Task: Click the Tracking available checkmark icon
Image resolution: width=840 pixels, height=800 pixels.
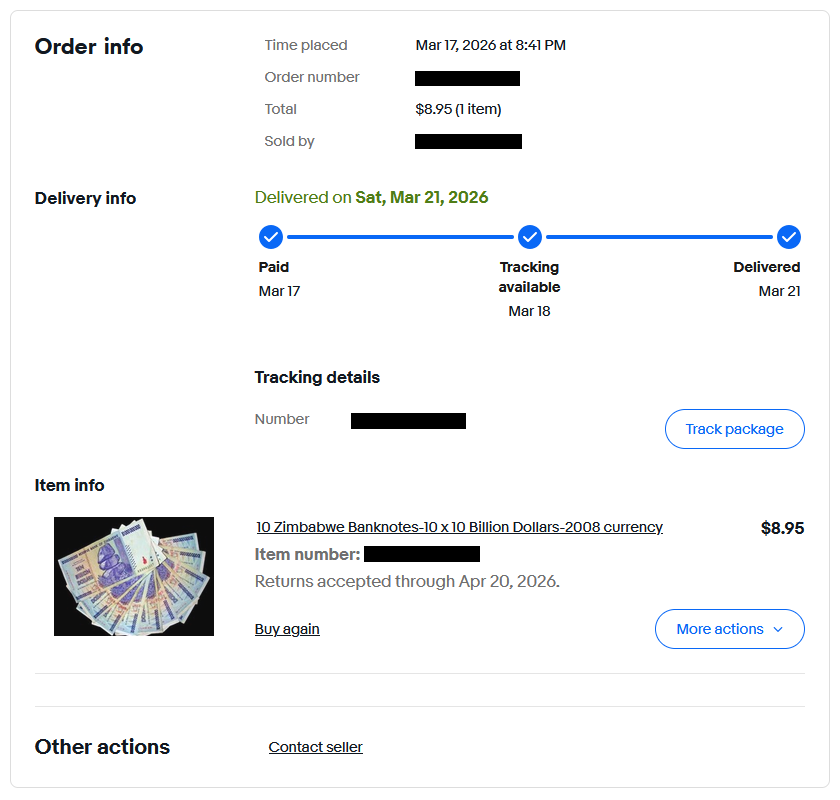Action: (530, 237)
